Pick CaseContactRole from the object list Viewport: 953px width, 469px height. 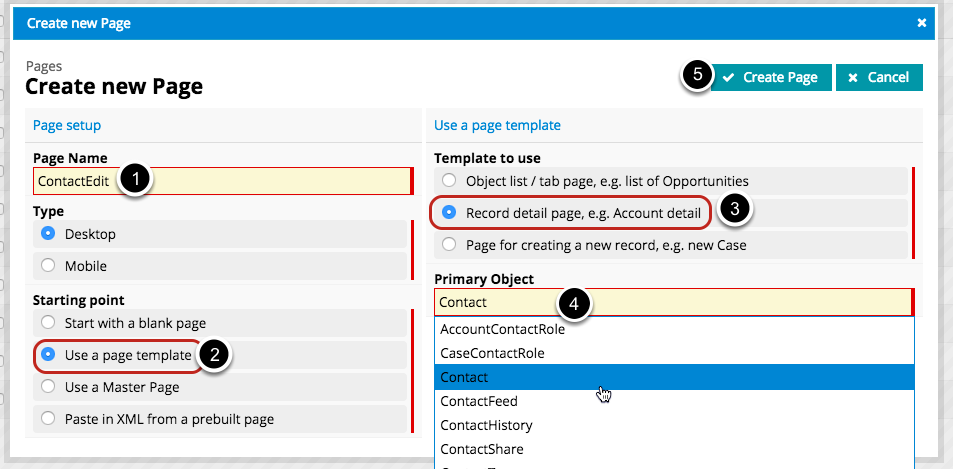[492, 353]
